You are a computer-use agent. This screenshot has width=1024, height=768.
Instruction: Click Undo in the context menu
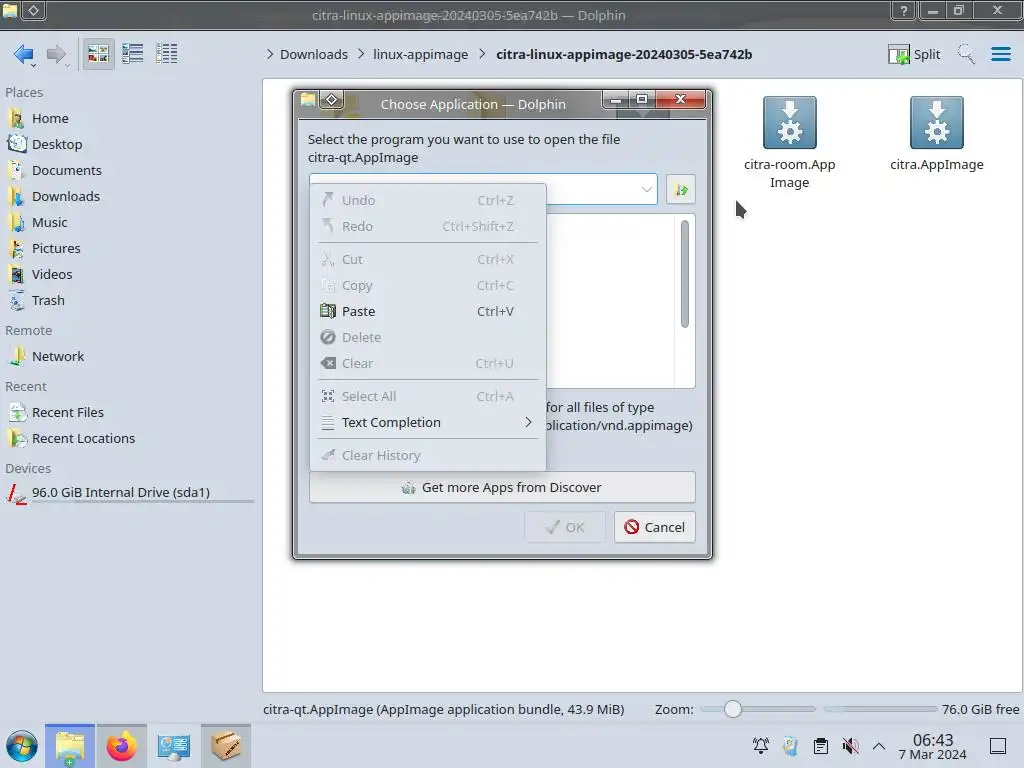[x=428, y=200]
